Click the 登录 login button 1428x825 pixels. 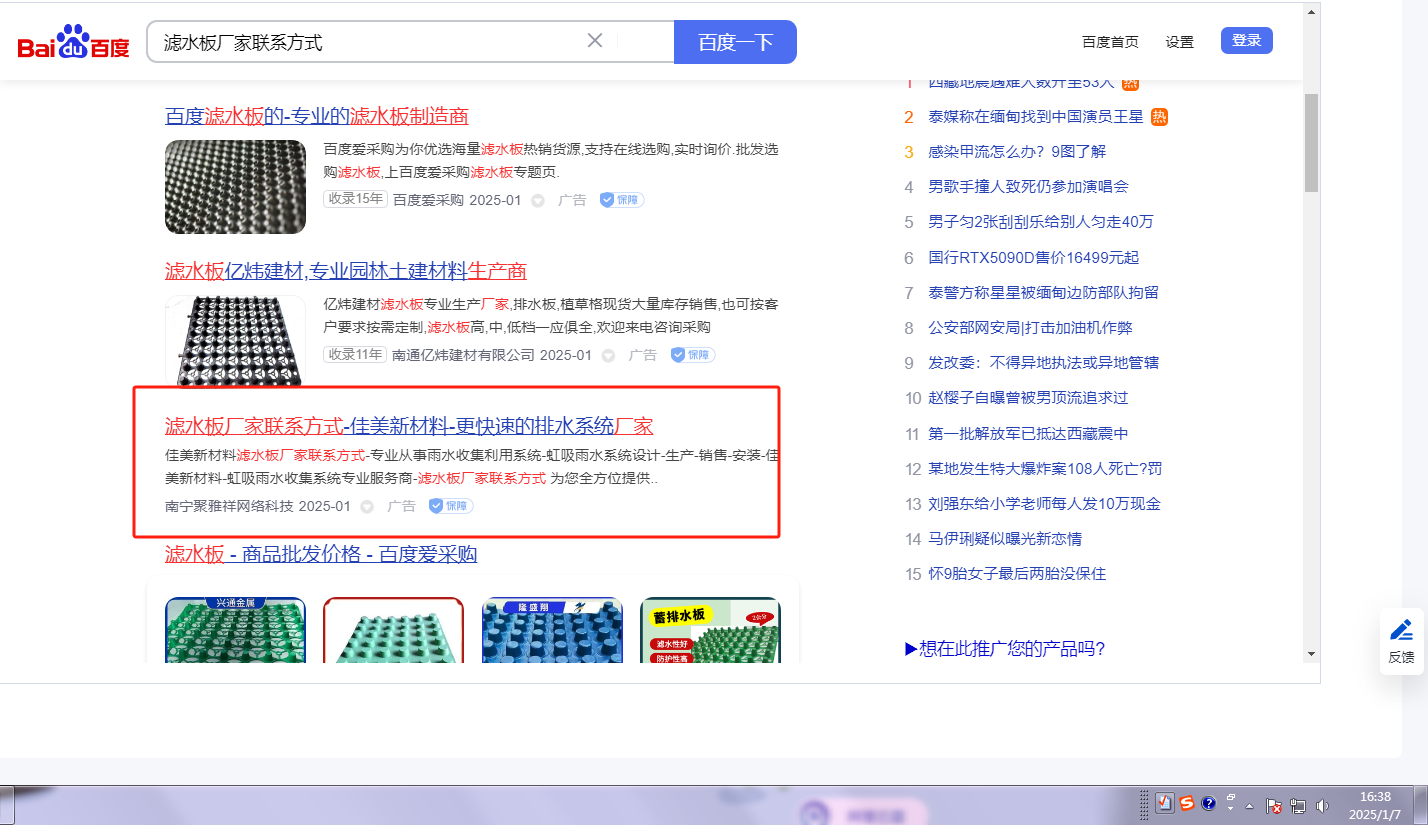(x=1247, y=41)
